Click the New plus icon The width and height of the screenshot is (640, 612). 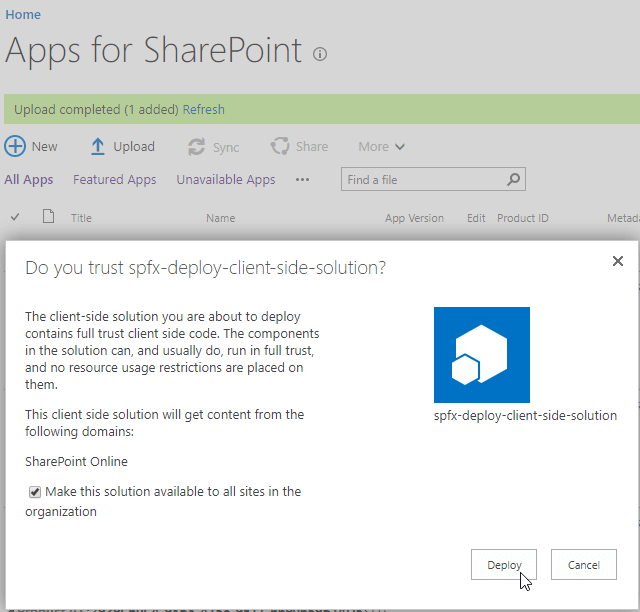pos(16,147)
